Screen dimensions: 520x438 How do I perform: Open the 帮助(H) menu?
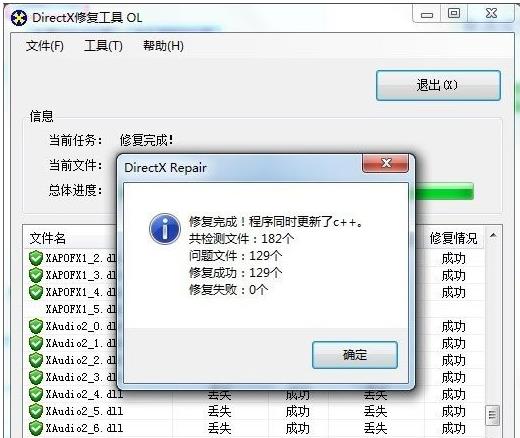click(x=163, y=46)
